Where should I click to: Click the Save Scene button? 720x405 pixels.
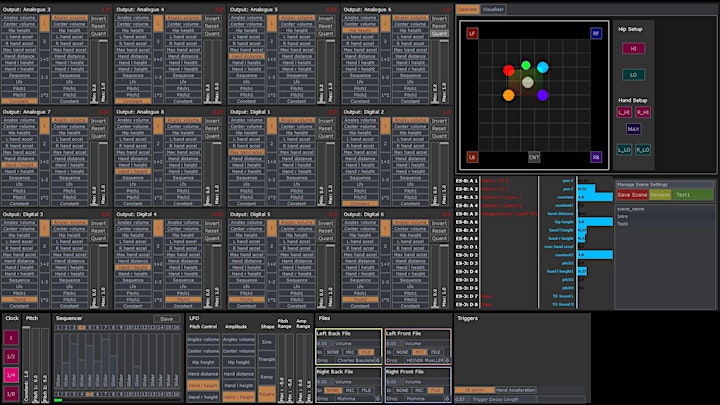(632, 195)
